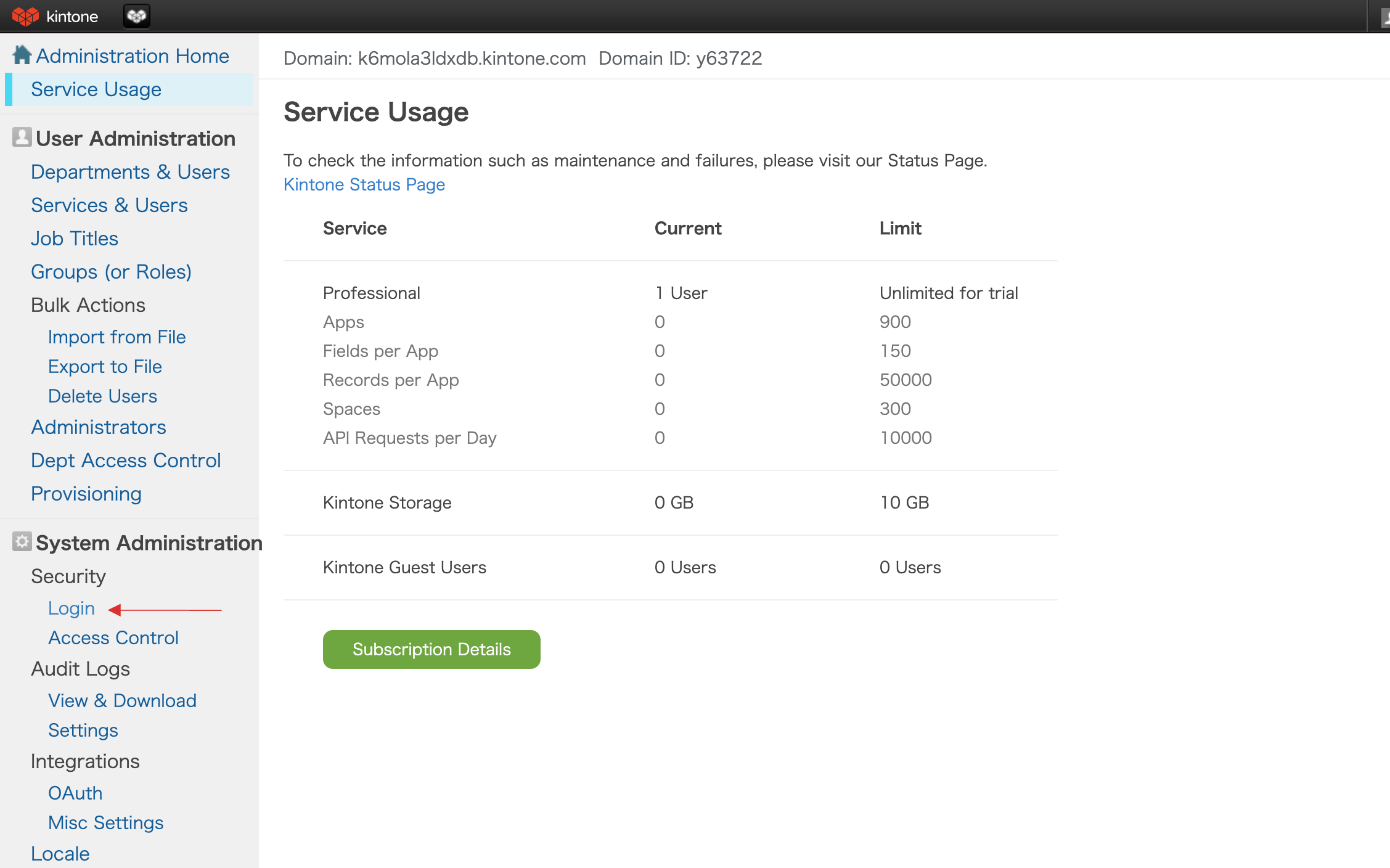1390x868 pixels.
Task: Click the Fields per App label
Action: tap(380, 351)
